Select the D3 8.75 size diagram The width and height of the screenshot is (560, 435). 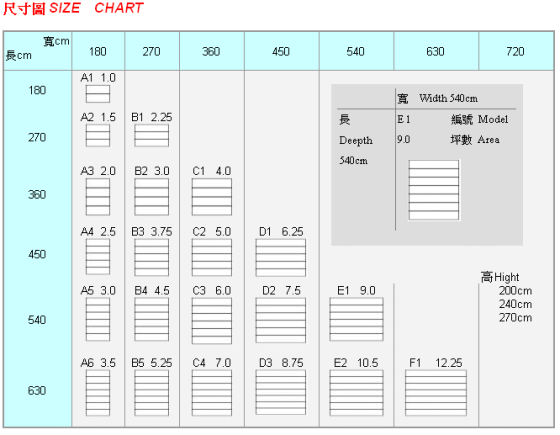tap(281, 392)
